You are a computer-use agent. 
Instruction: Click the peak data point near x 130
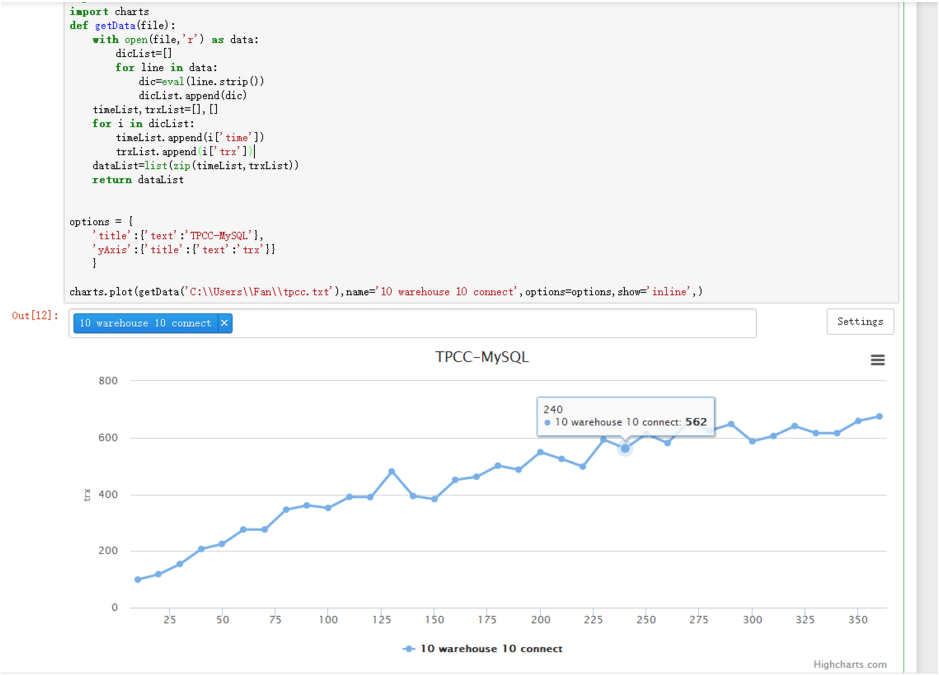[x=392, y=472]
